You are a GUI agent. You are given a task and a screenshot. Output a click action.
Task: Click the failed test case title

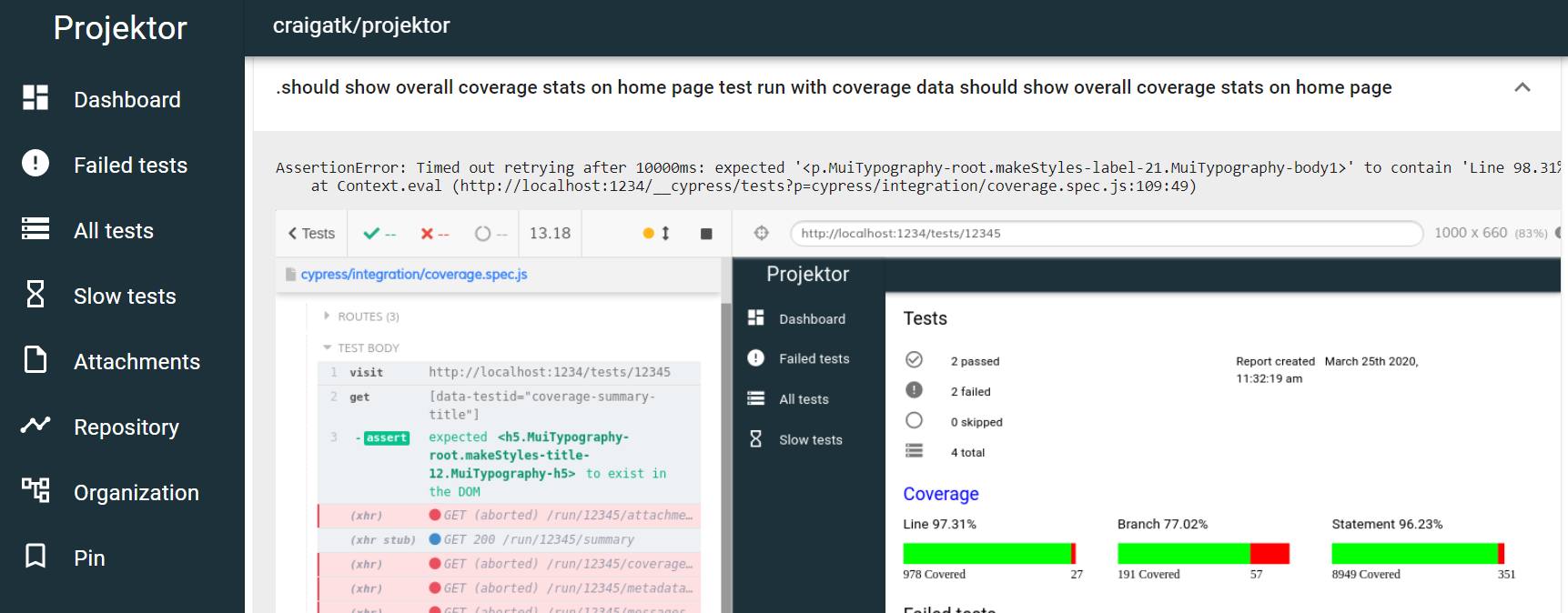(x=834, y=87)
